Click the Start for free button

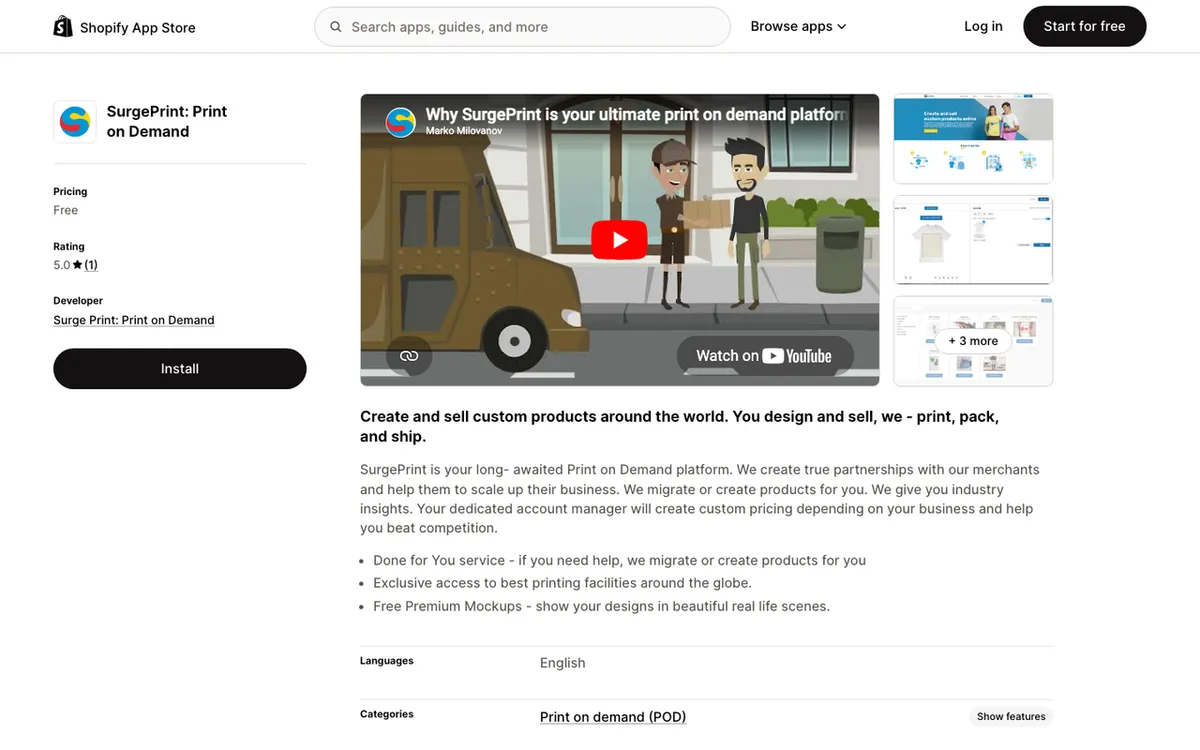point(1084,27)
